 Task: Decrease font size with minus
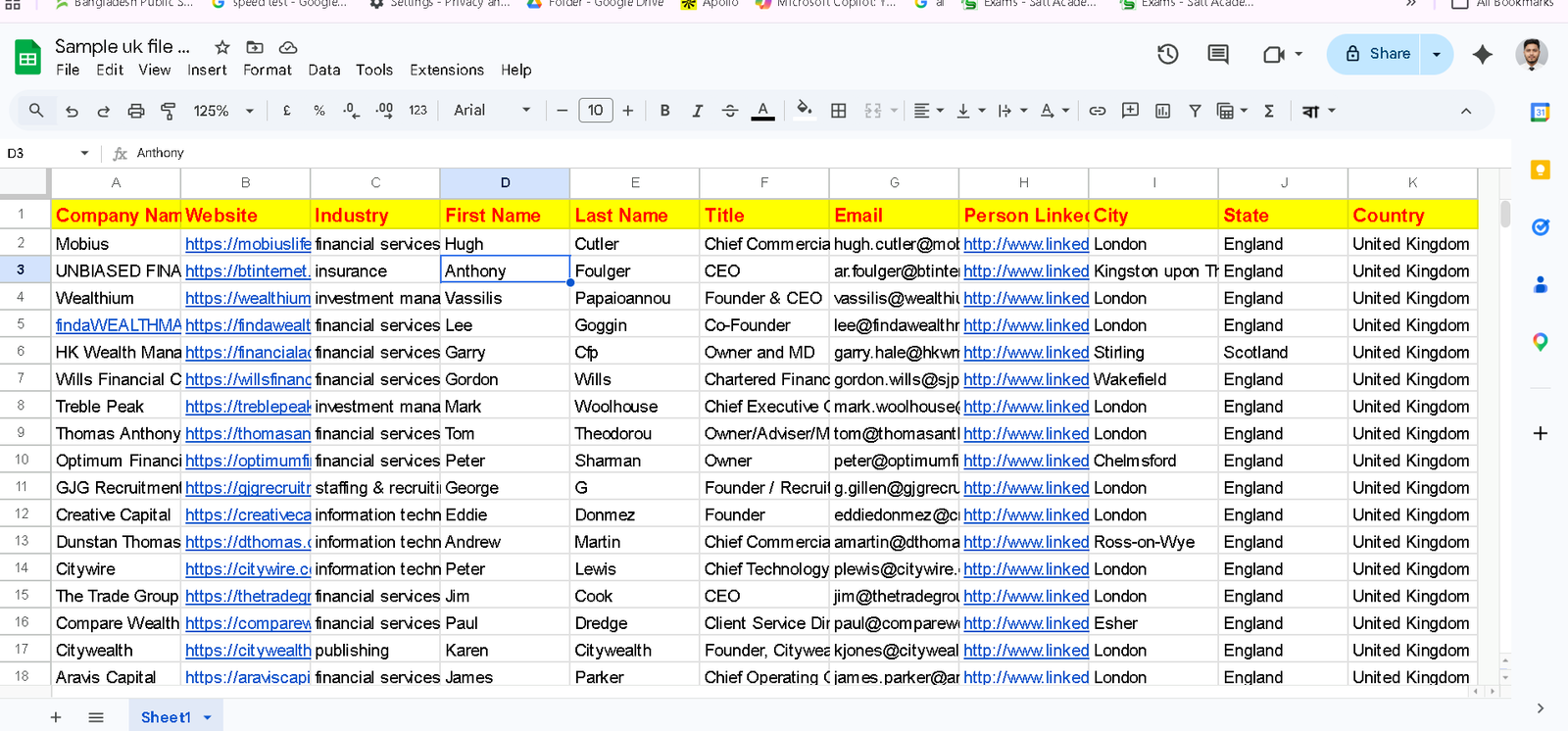tap(562, 111)
